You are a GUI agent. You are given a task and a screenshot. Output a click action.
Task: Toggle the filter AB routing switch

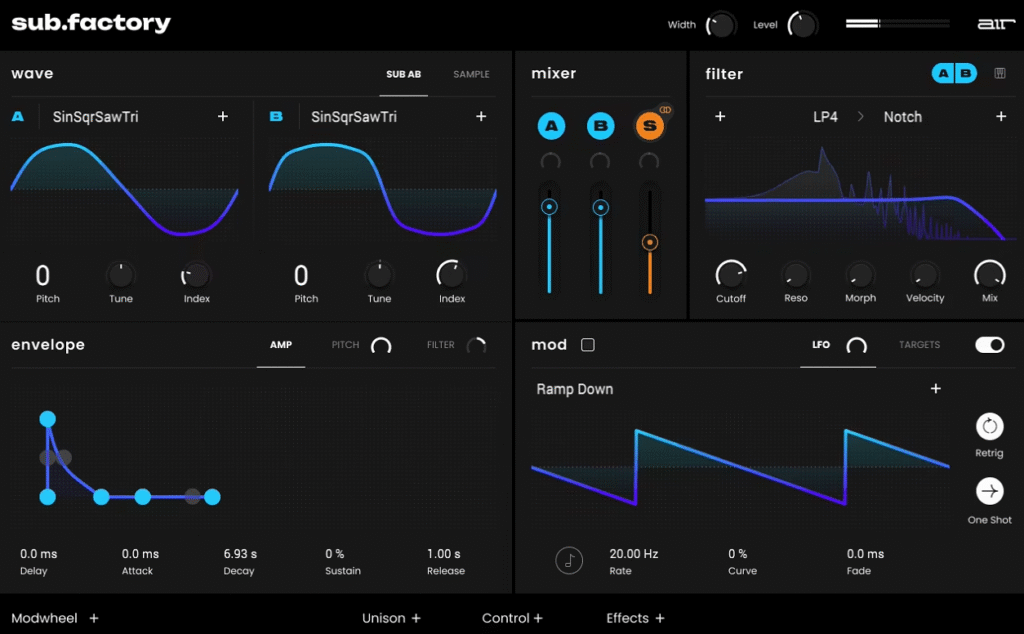pos(954,73)
